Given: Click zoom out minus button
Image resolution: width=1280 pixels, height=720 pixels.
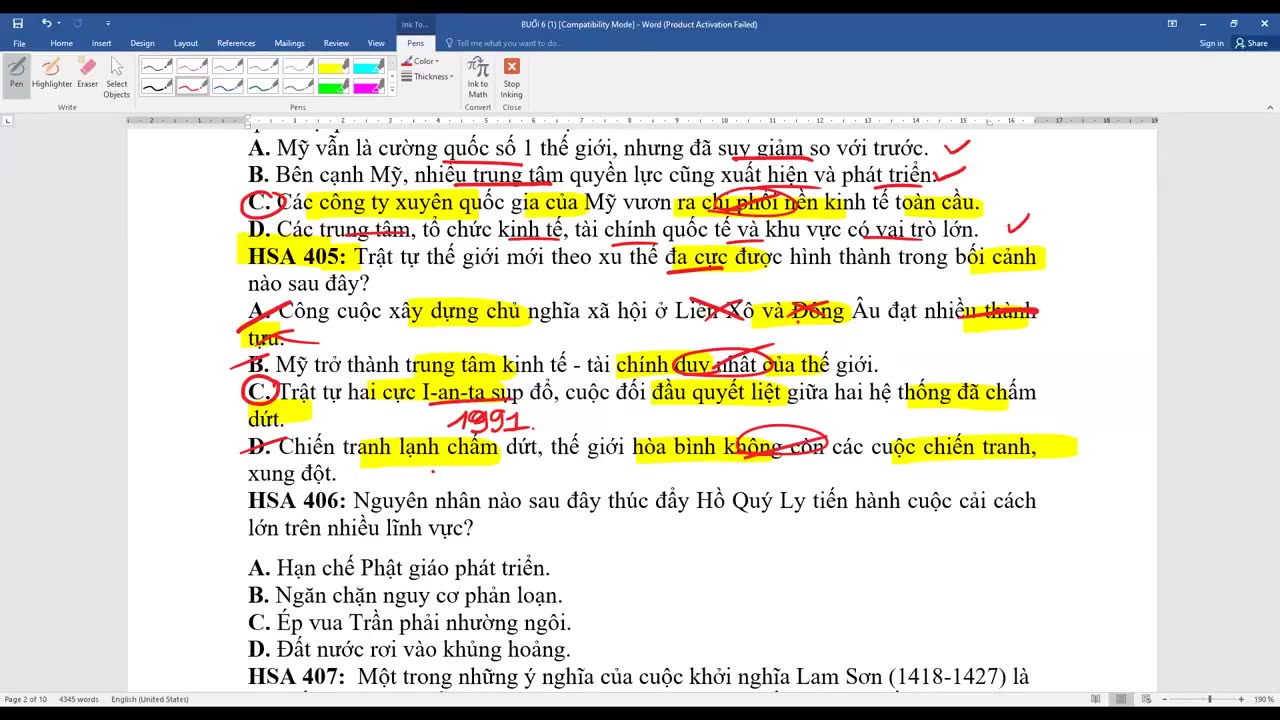Looking at the screenshot, I should click(1166, 699).
